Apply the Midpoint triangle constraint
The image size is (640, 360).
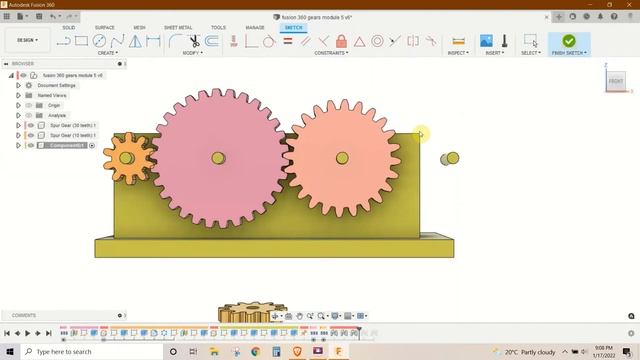pyautogui.click(x=359, y=41)
